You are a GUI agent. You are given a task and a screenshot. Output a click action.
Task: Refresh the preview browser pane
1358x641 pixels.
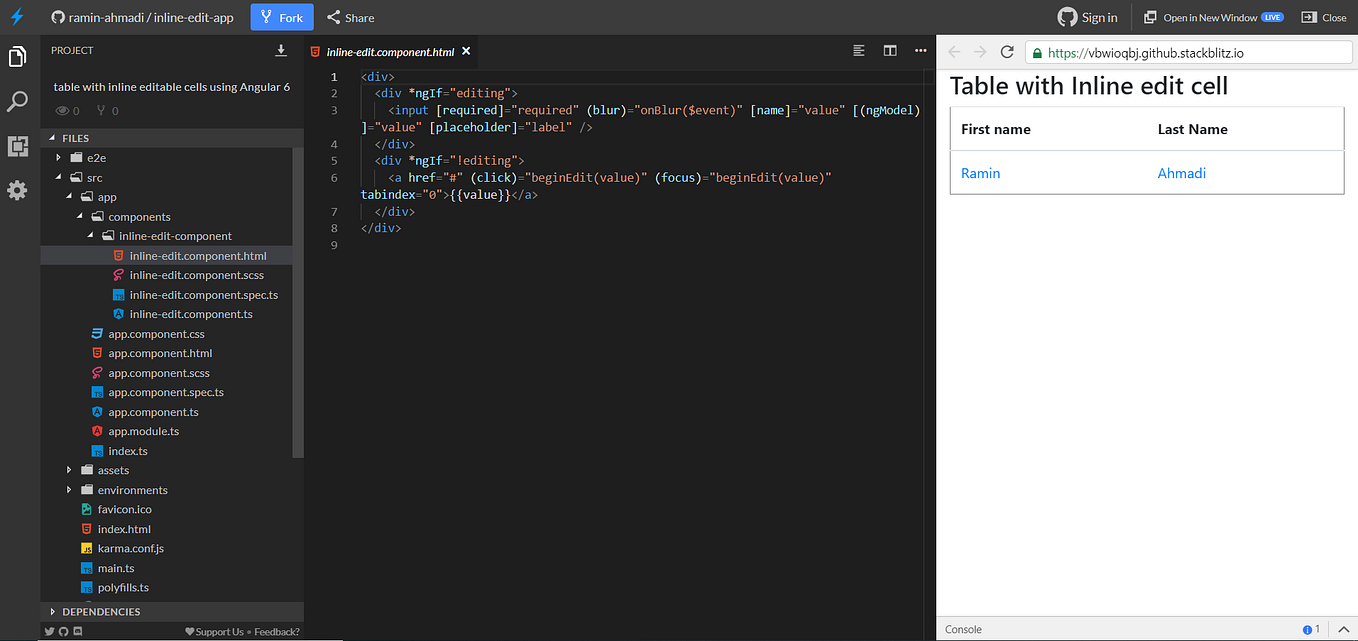pyautogui.click(x=1007, y=51)
